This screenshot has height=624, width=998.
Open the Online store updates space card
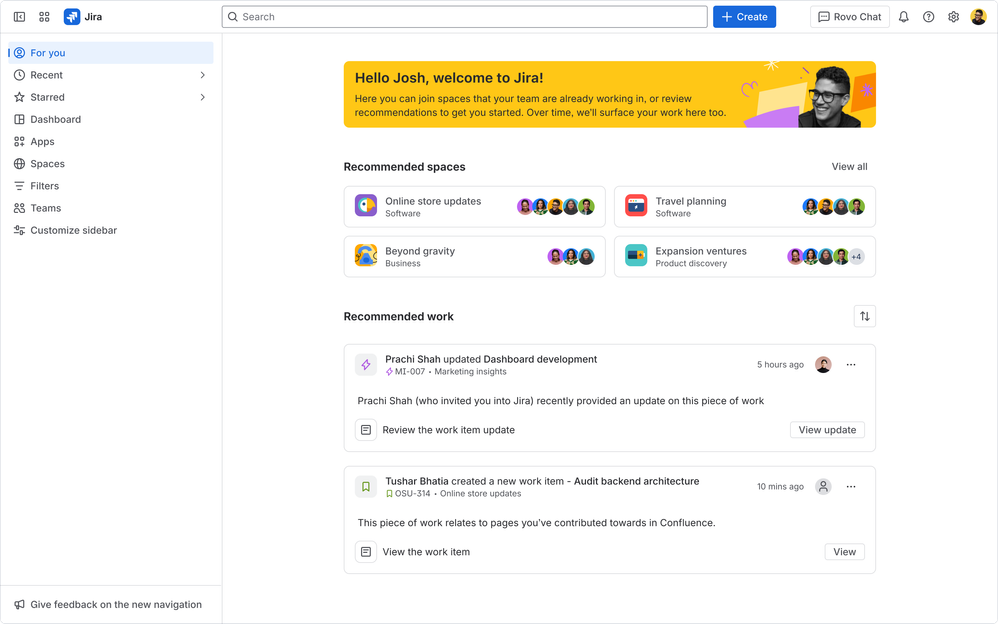click(x=474, y=206)
